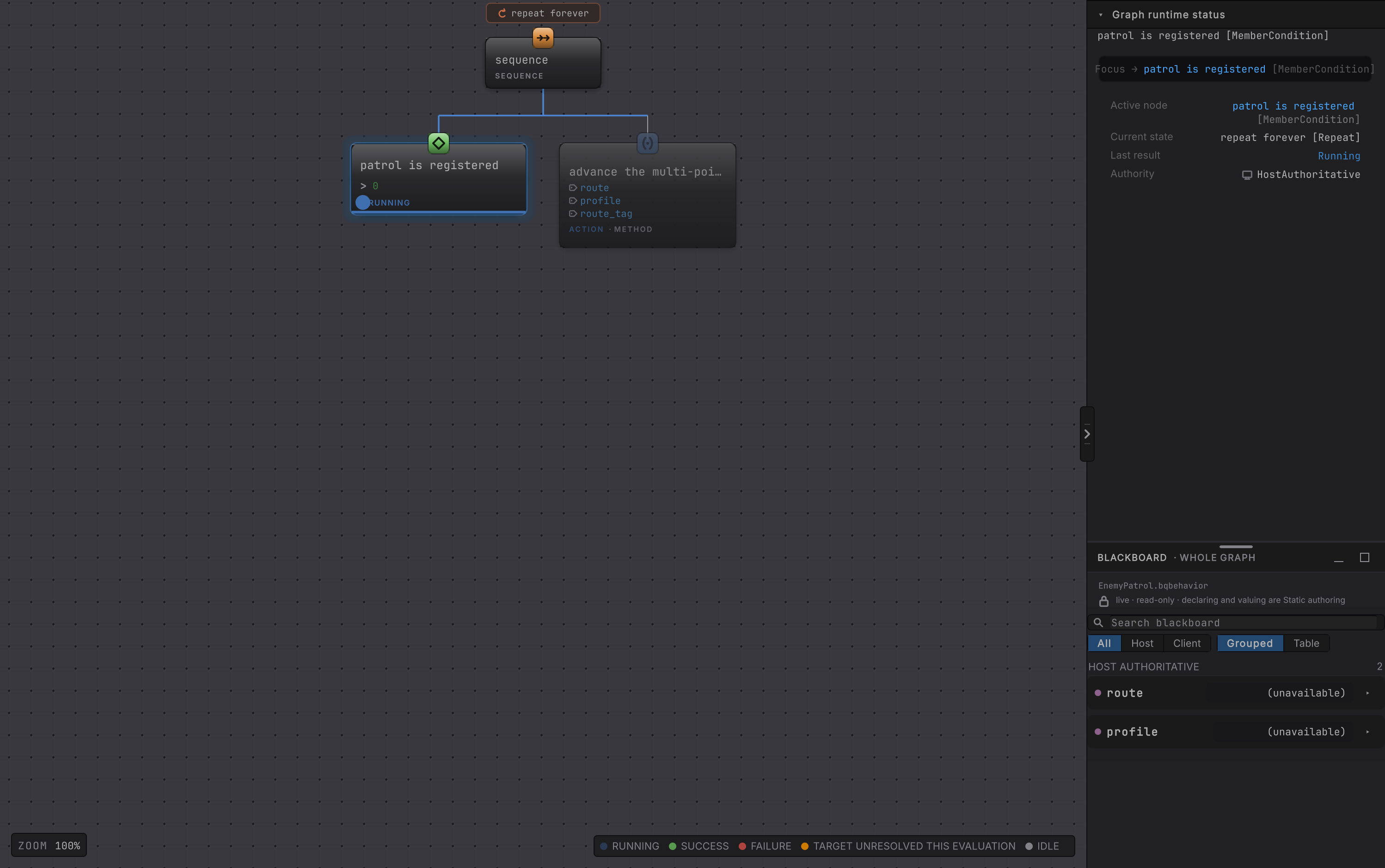This screenshot has width=1385, height=868.
Task: Minimize the Blackboard panel
Action: pyautogui.click(x=1338, y=558)
